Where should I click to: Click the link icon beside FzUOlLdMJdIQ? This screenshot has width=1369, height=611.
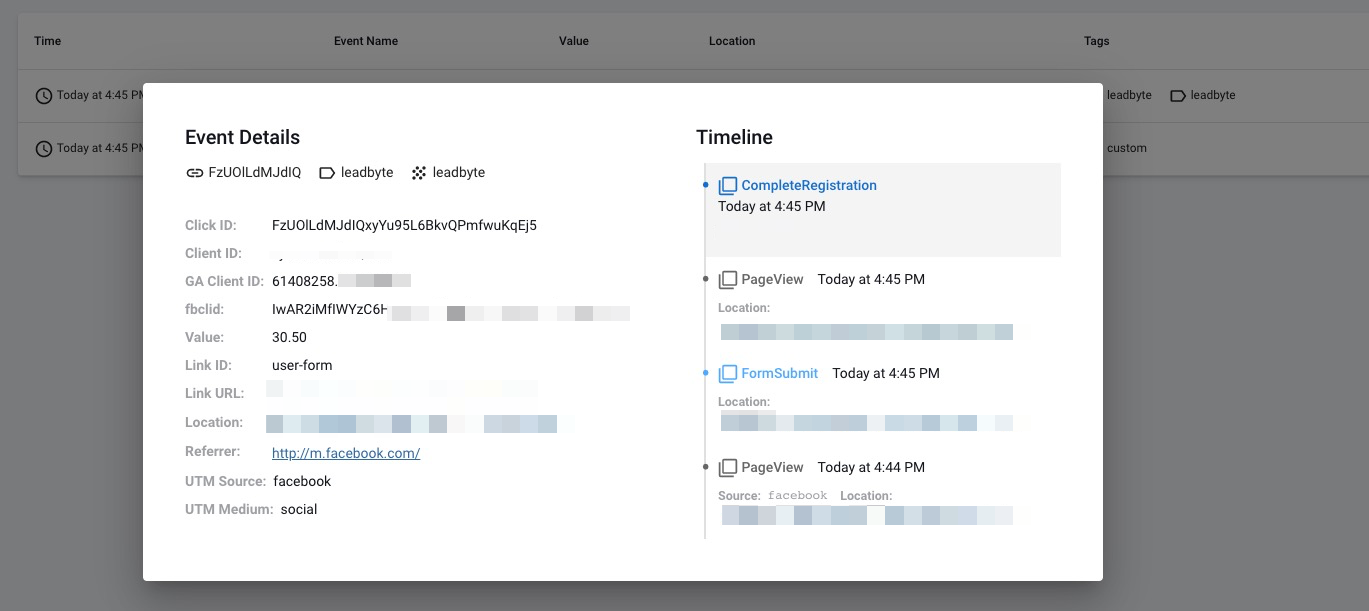[194, 173]
